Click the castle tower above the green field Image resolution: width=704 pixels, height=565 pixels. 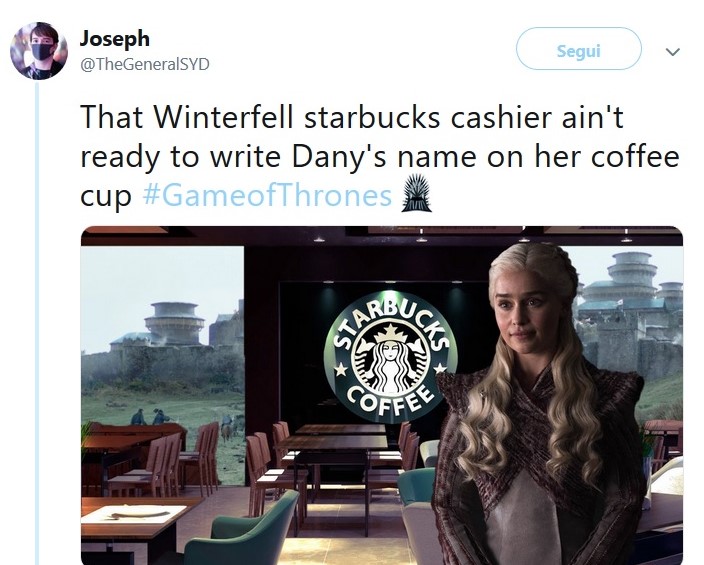point(174,322)
